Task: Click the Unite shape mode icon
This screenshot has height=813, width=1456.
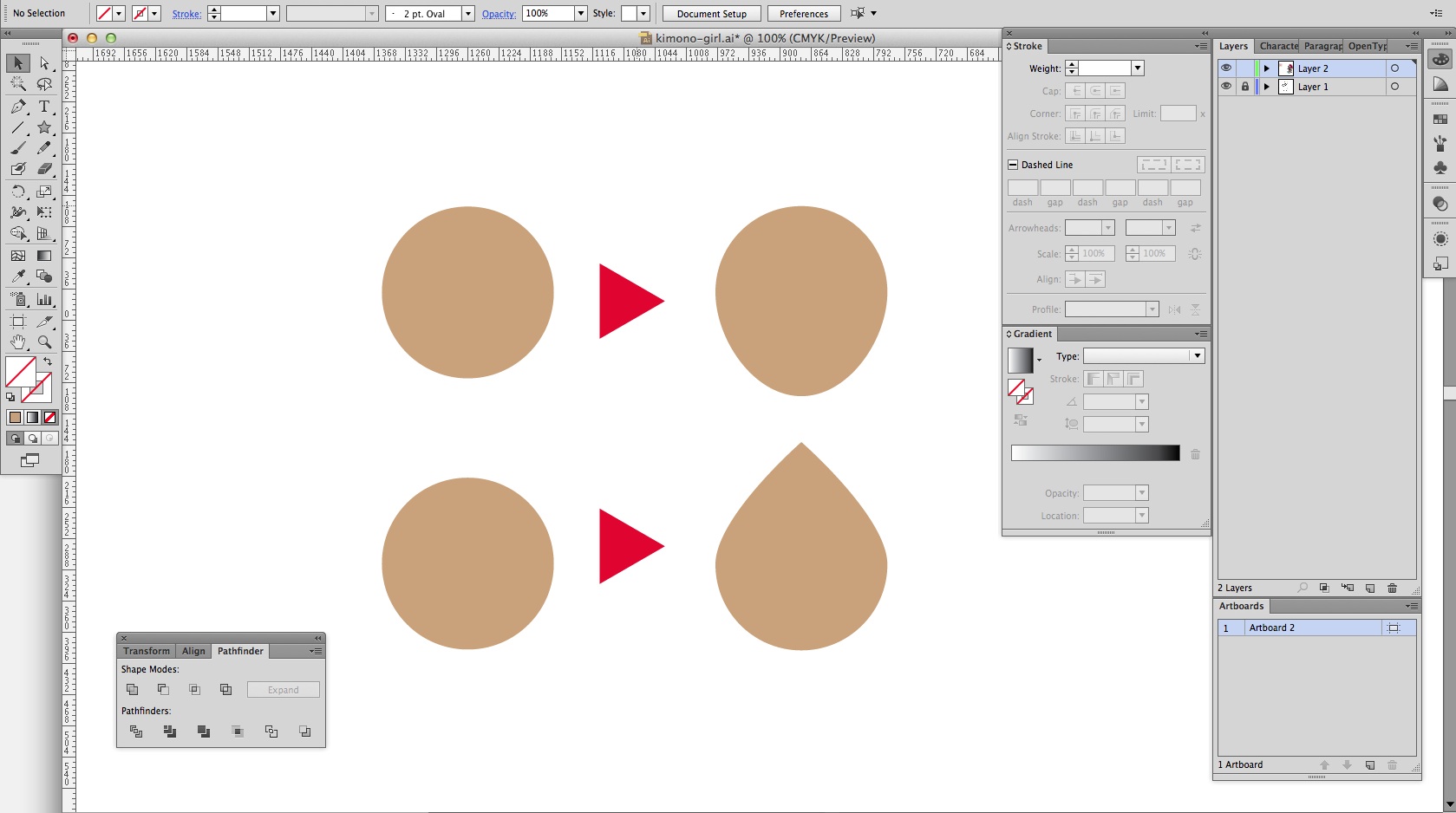Action: pos(133,690)
